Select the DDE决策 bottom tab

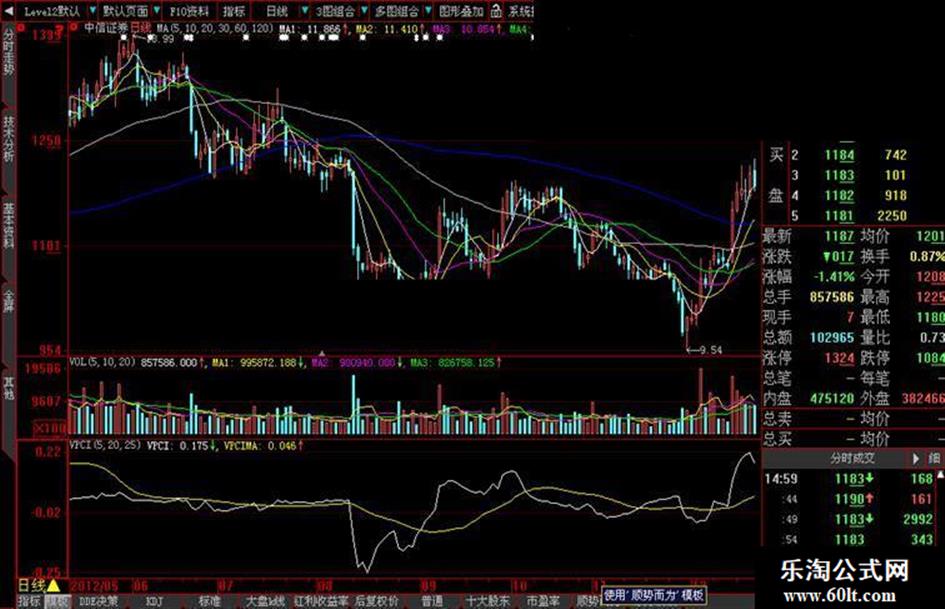(99, 601)
